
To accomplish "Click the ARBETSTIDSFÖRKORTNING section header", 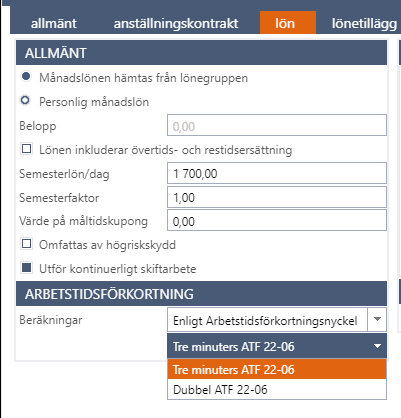I will click(x=201, y=294).
